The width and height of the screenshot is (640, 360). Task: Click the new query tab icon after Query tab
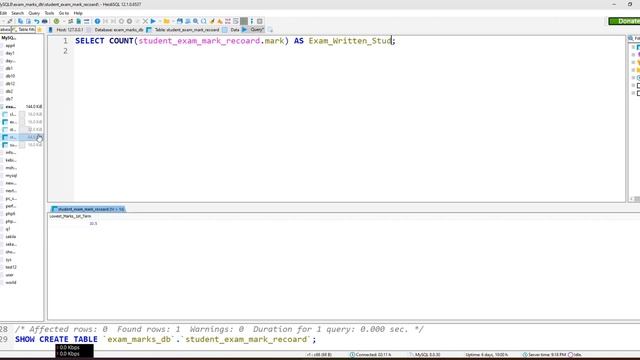[x=270, y=30]
